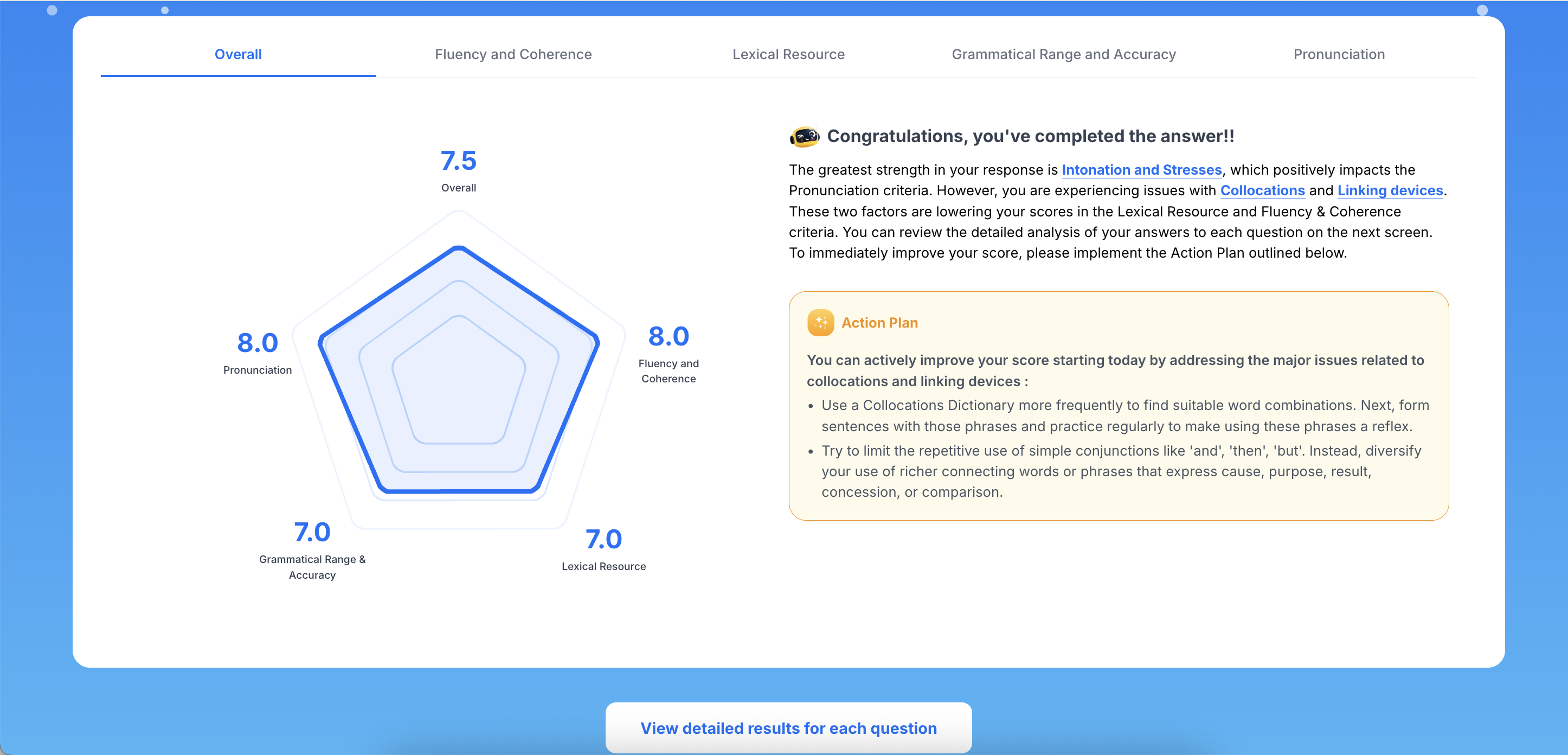Click the Congratulations heading text
Image resolution: width=1568 pixels, height=755 pixels.
[x=1030, y=136]
